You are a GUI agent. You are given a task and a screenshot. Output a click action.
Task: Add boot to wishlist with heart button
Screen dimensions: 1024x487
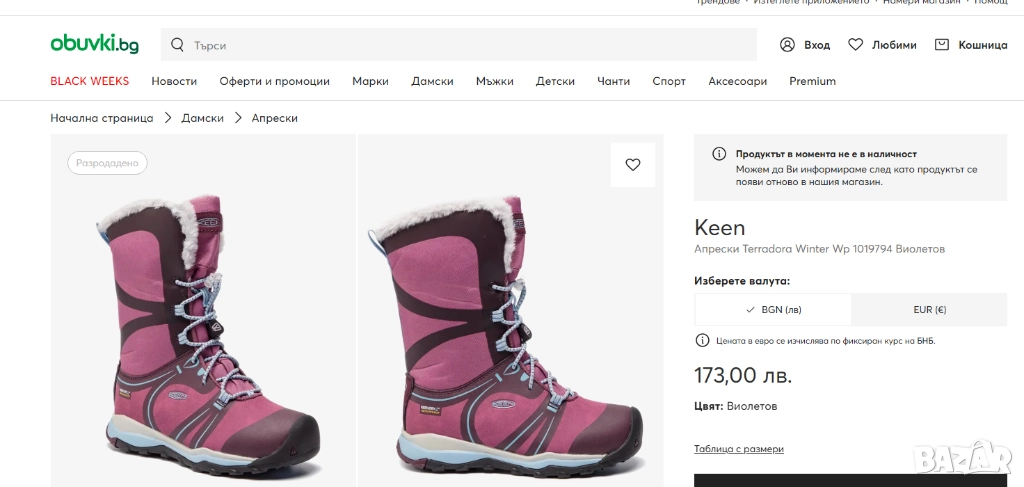point(632,165)
